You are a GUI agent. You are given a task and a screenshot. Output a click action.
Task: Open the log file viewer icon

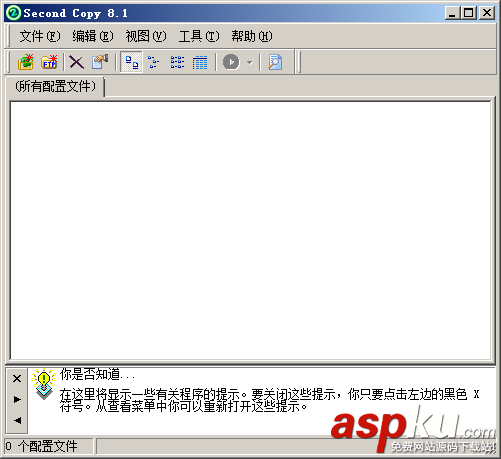pos(275,62)
